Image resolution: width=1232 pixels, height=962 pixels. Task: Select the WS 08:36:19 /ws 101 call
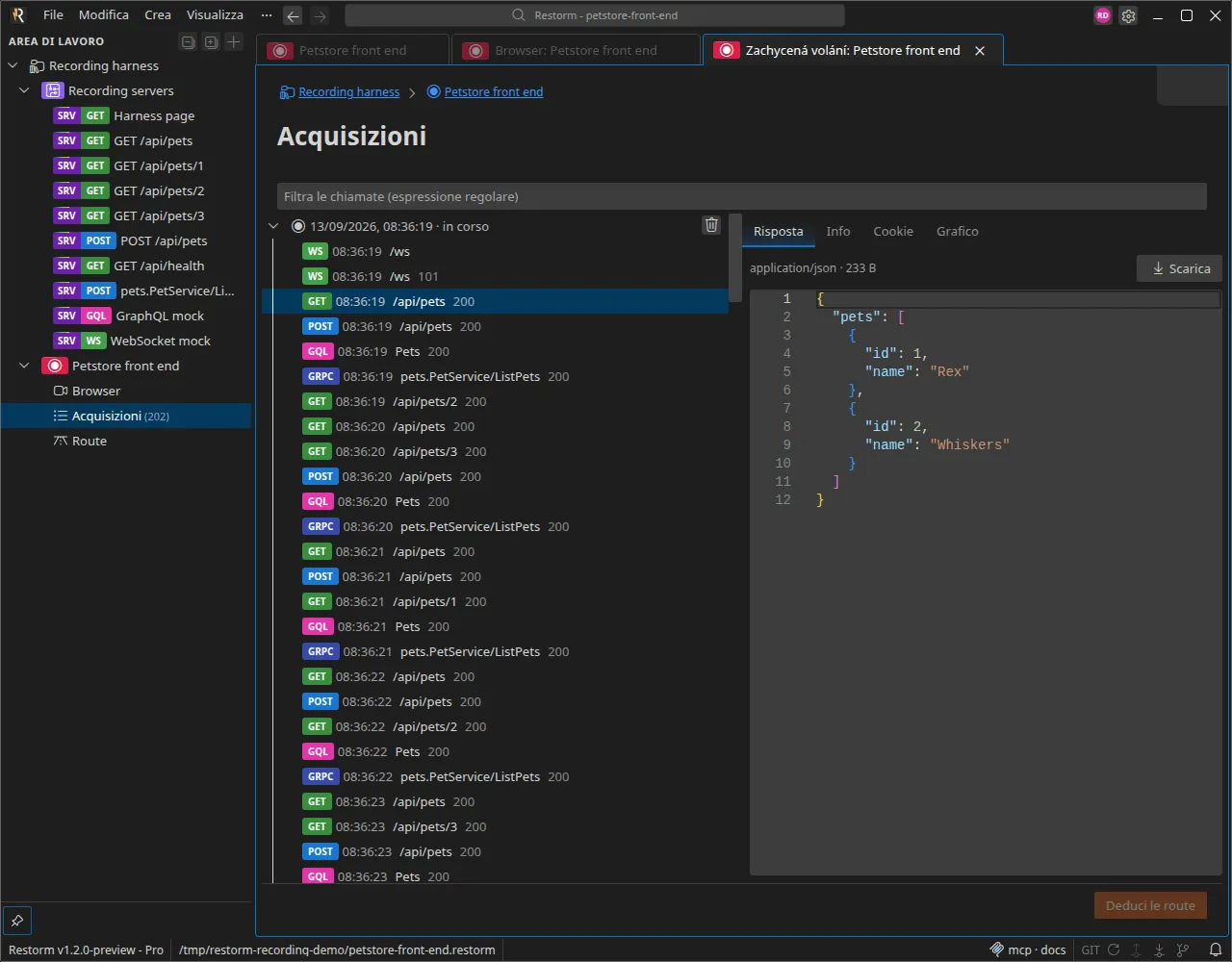click(x=496, y=277)
